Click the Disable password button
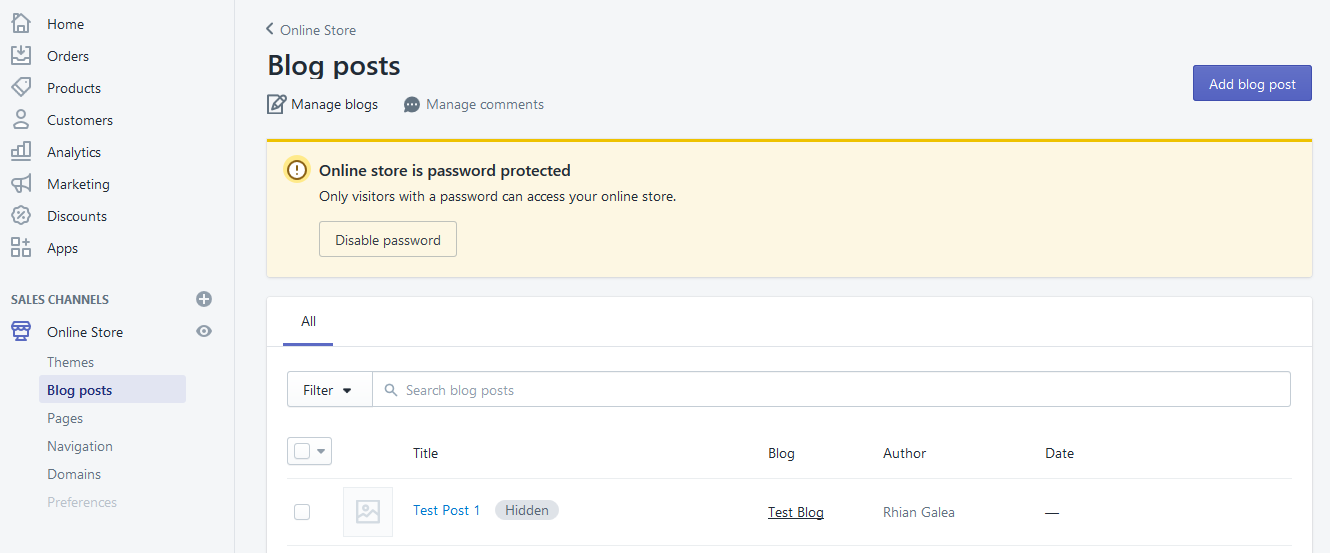1330x553 pixels. [388, 240]
